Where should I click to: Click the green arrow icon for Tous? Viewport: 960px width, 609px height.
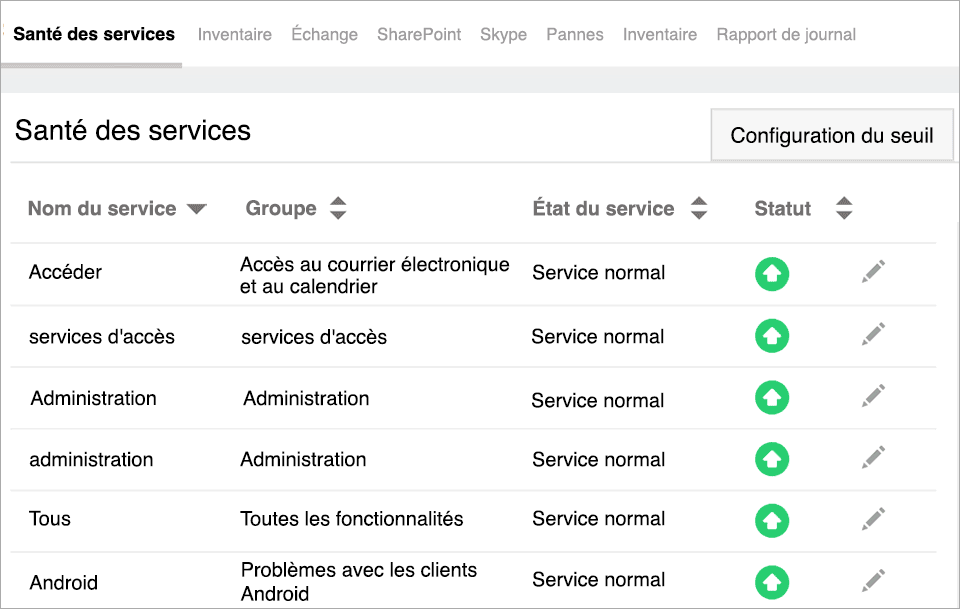coord(772,520)
